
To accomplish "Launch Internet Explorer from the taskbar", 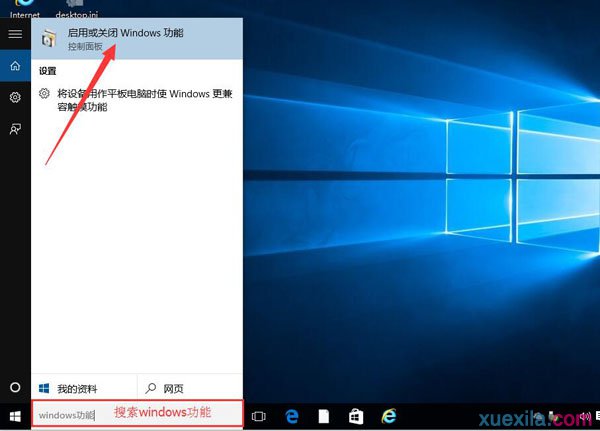I will (389, 416).
